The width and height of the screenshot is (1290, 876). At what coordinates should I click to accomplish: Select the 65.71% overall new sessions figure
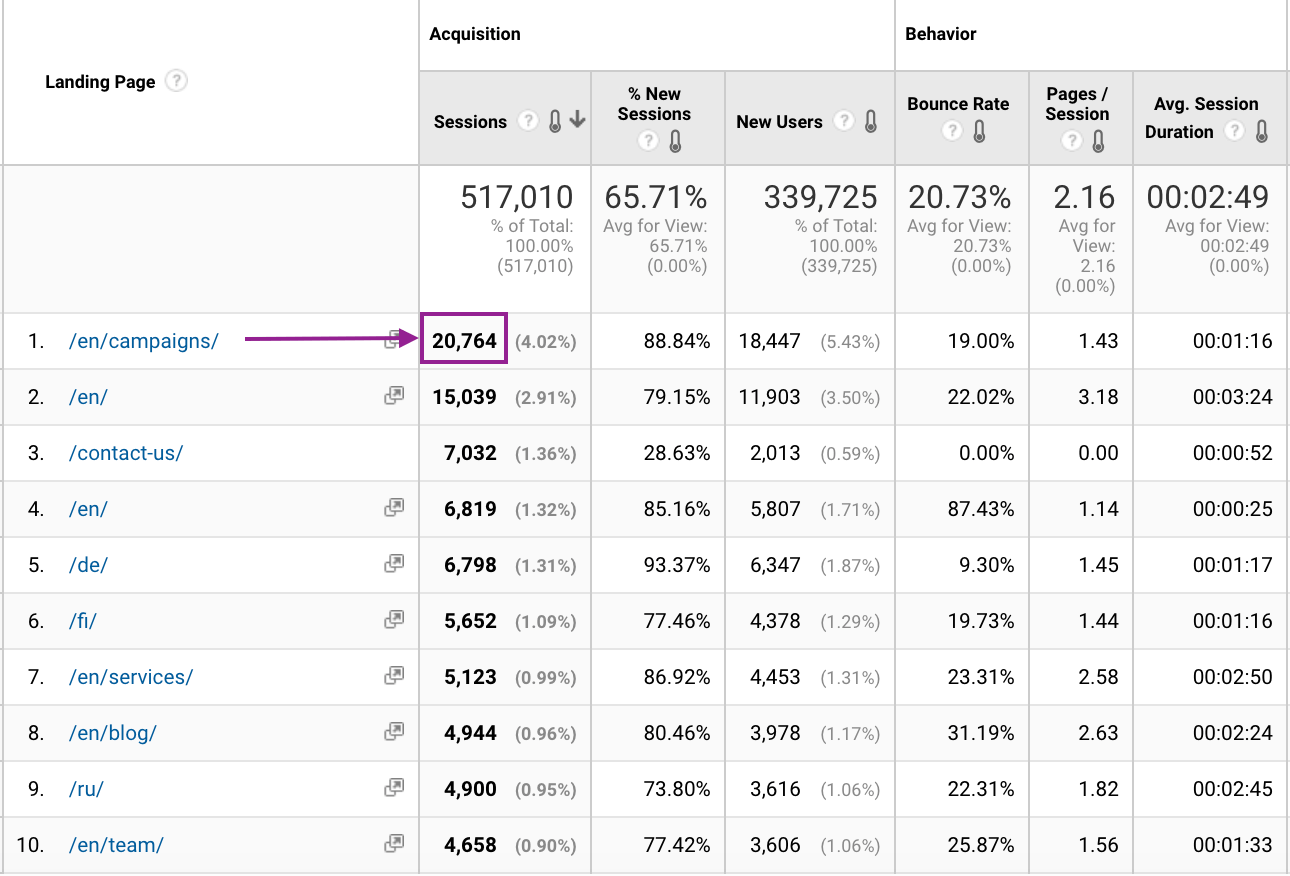point(655,197)
